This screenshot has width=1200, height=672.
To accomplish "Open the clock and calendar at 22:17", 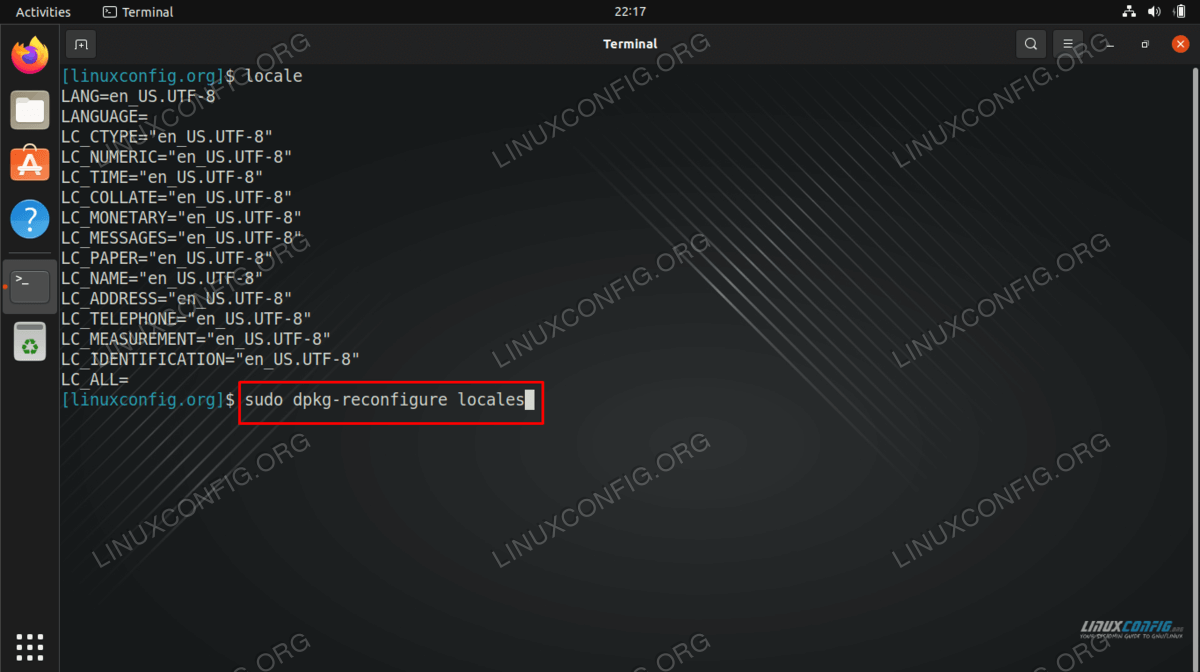I will (631, 12).
